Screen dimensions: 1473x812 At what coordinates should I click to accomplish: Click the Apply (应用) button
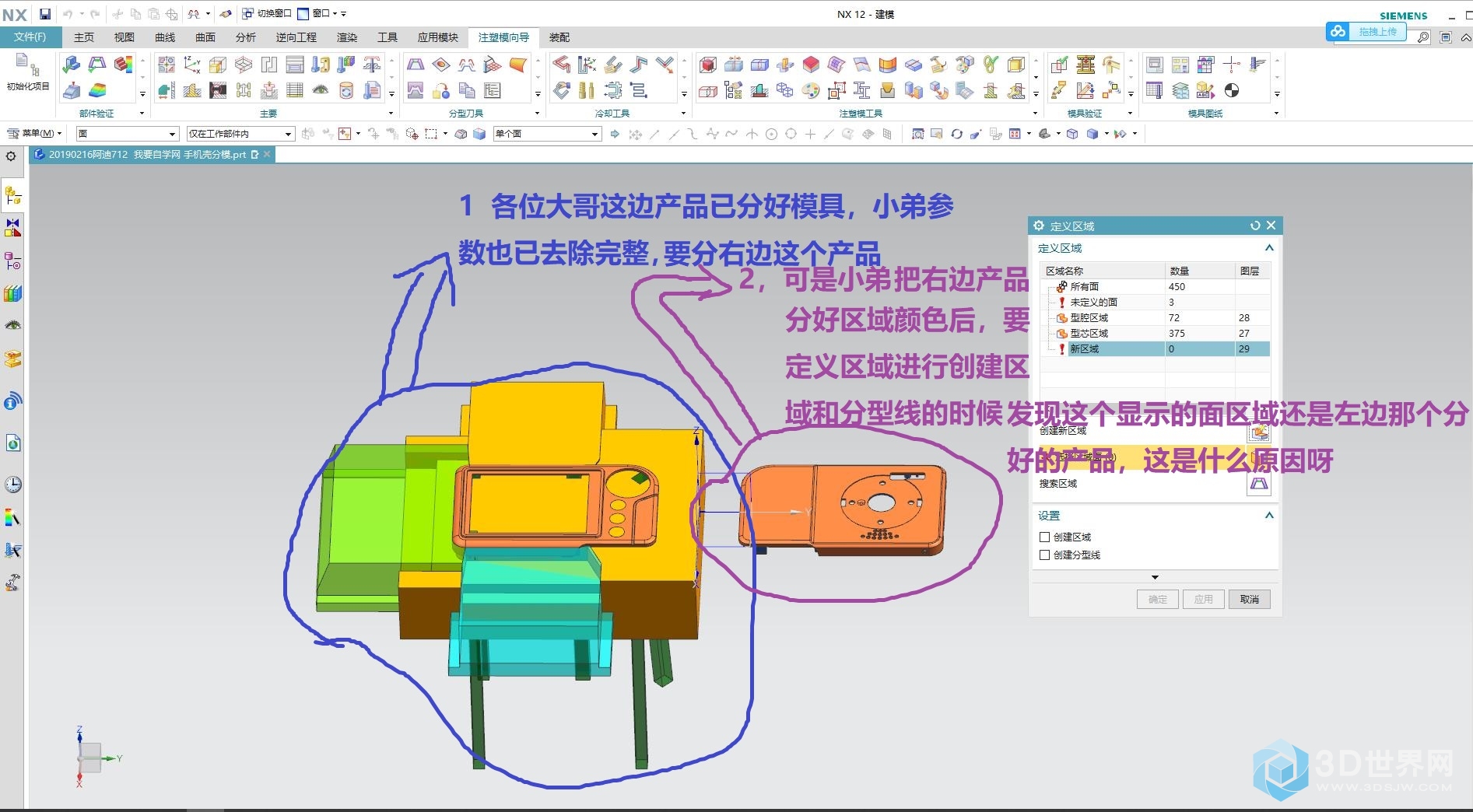pos(1204,599)
